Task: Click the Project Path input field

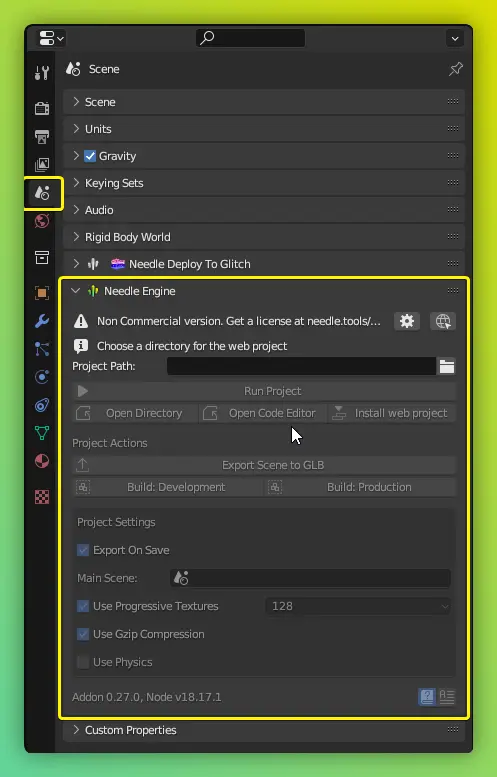Action: [x=301, y=366]
